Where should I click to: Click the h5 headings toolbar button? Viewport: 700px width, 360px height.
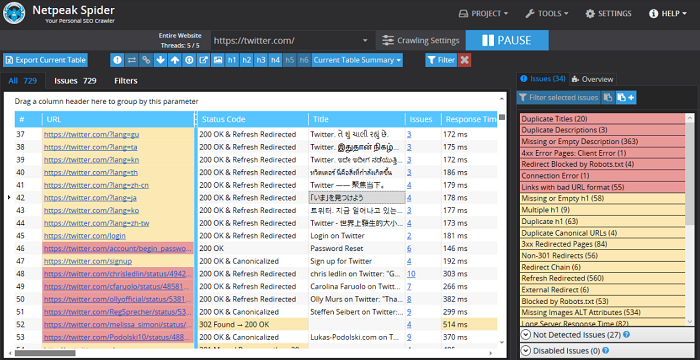(289, 60)
